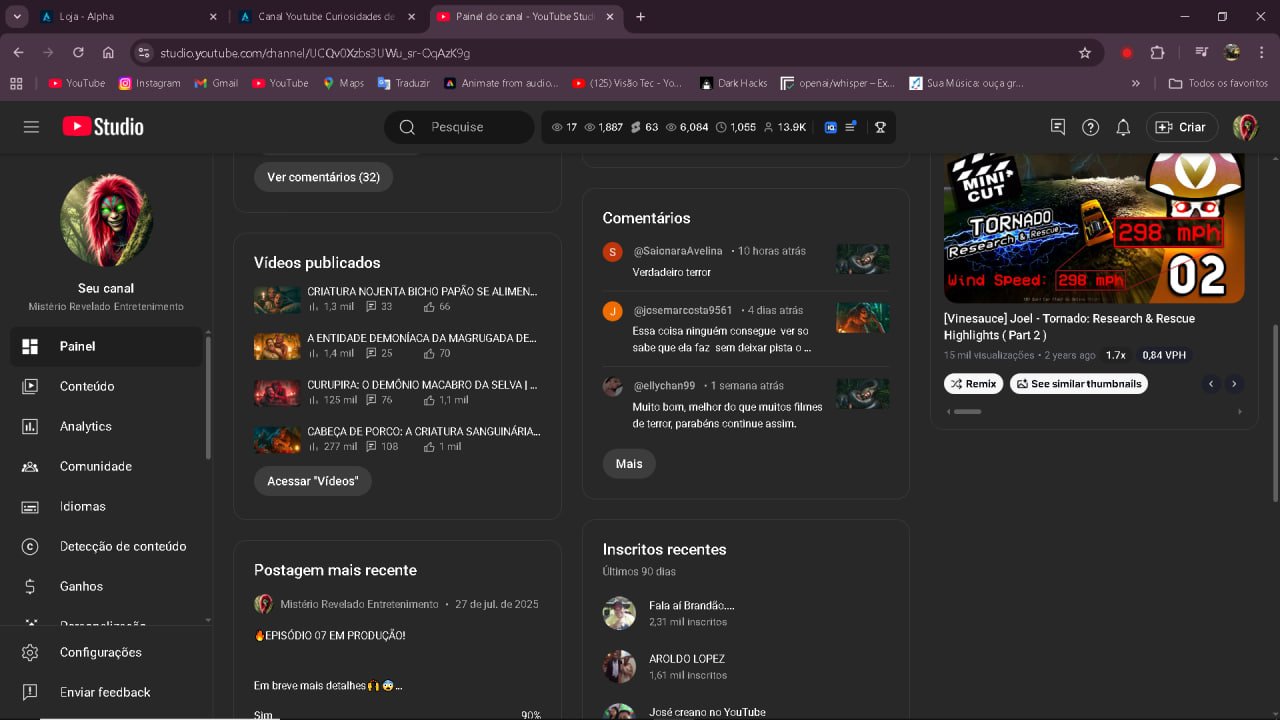Viewport: 1280px width, 720px height.
Task: Click the channel profile picture in sidebar
Action: (x=106, y=220)
